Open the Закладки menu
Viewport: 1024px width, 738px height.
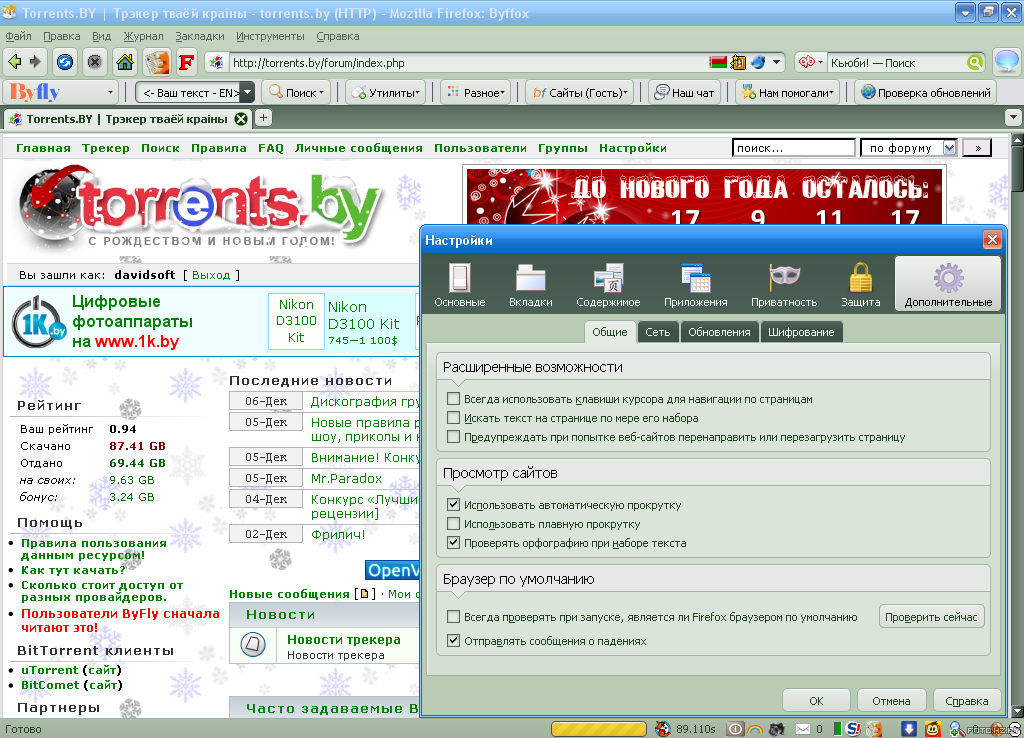200,36
